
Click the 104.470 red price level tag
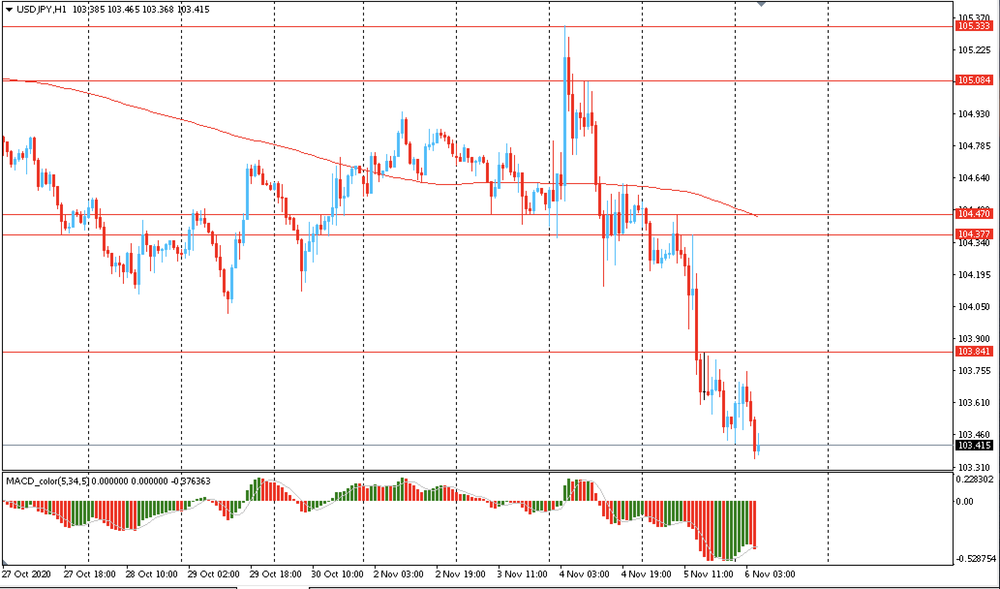pyautogui.click(x=974, y=214)
